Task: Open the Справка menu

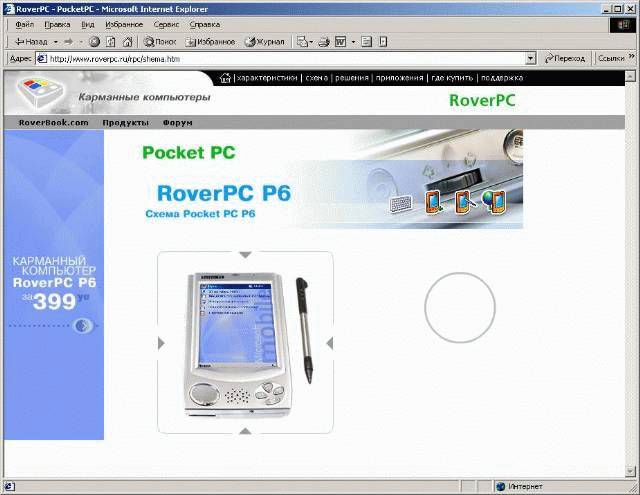Action: coord(204,24)
